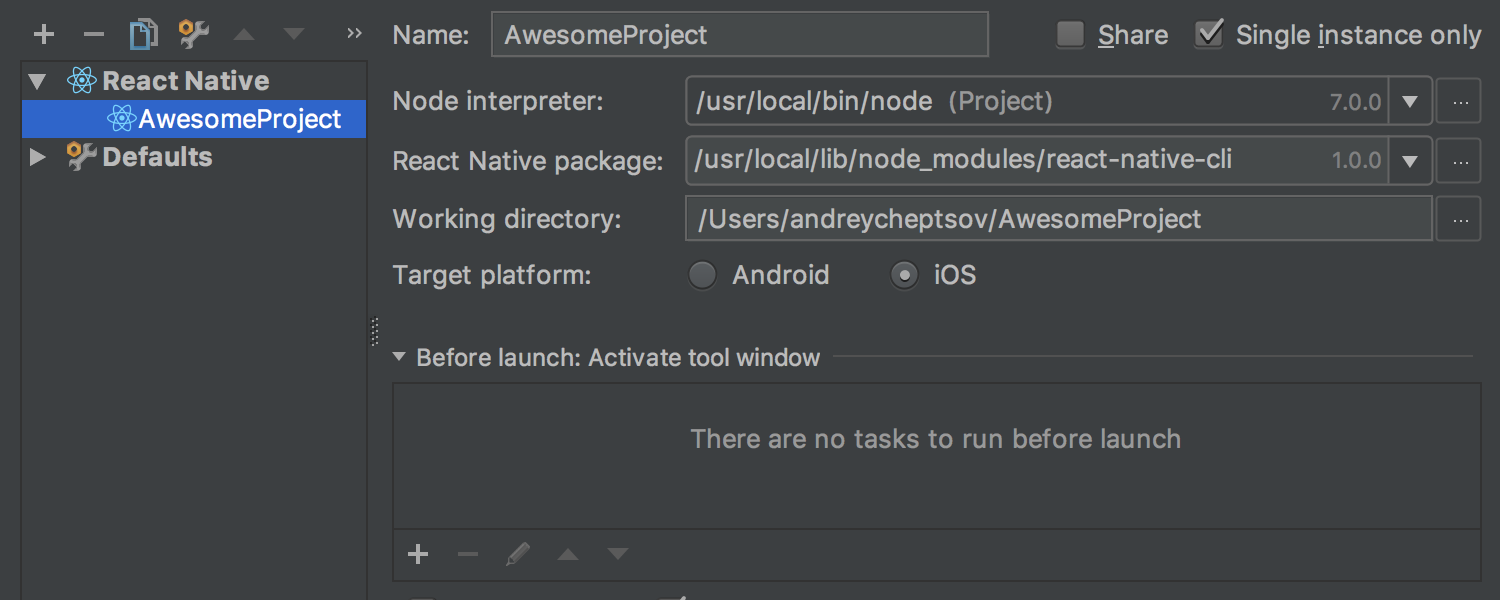Click the 'Target platform:' label
This screenshot has height=600, width=1500.
pos(492,275)
